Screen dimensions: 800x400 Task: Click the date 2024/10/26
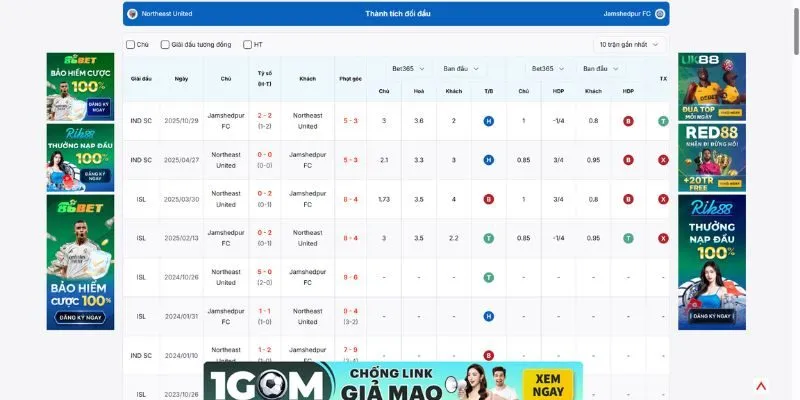[181, 277]
